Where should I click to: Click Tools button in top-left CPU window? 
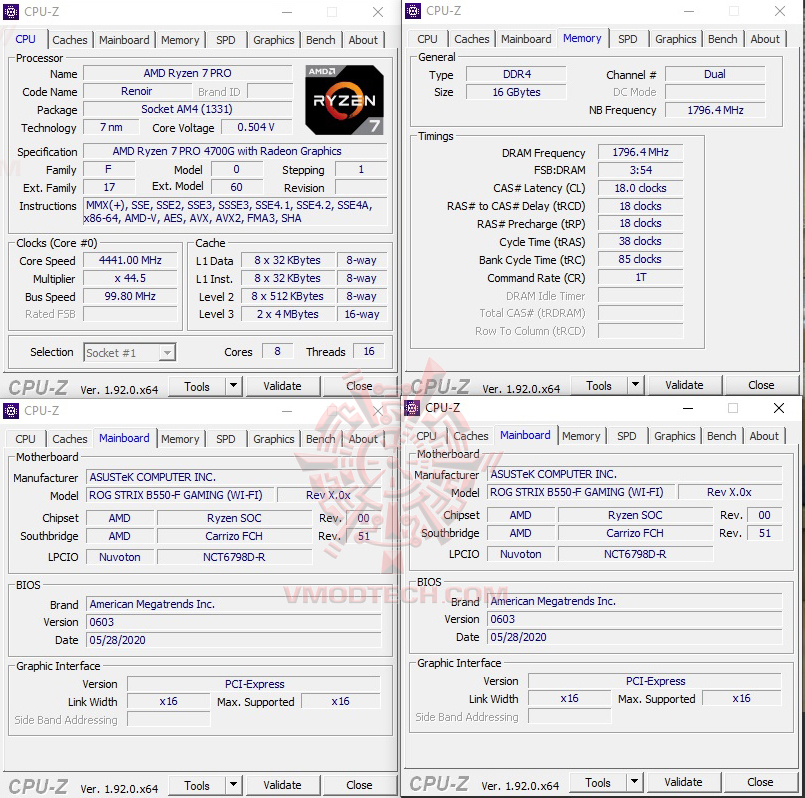click(x=197, y=386)
